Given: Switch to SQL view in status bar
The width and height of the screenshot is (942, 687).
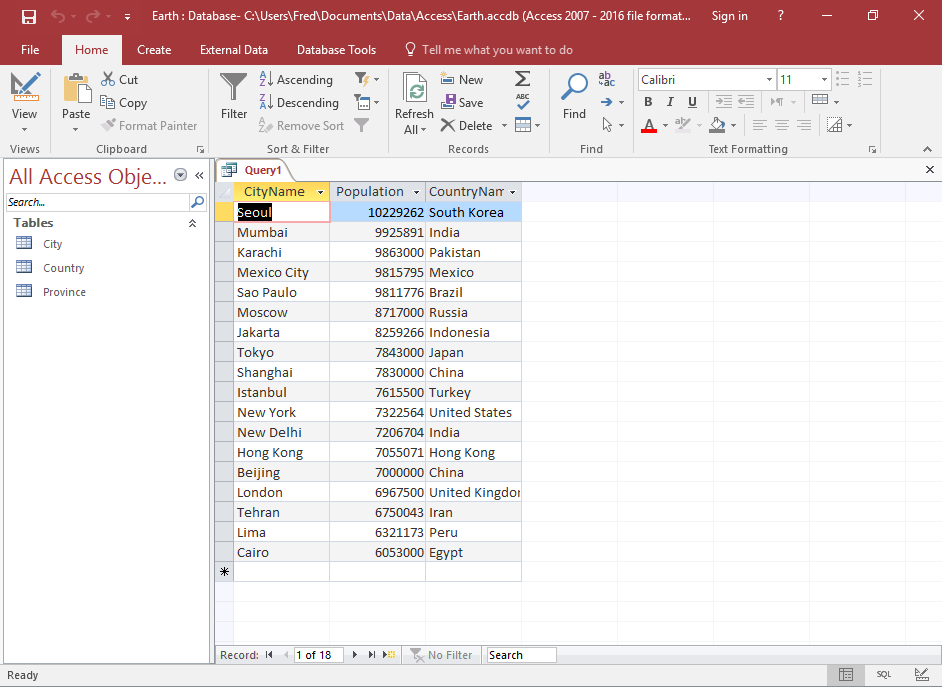Looking at the screenshot, I should point(884,675).
